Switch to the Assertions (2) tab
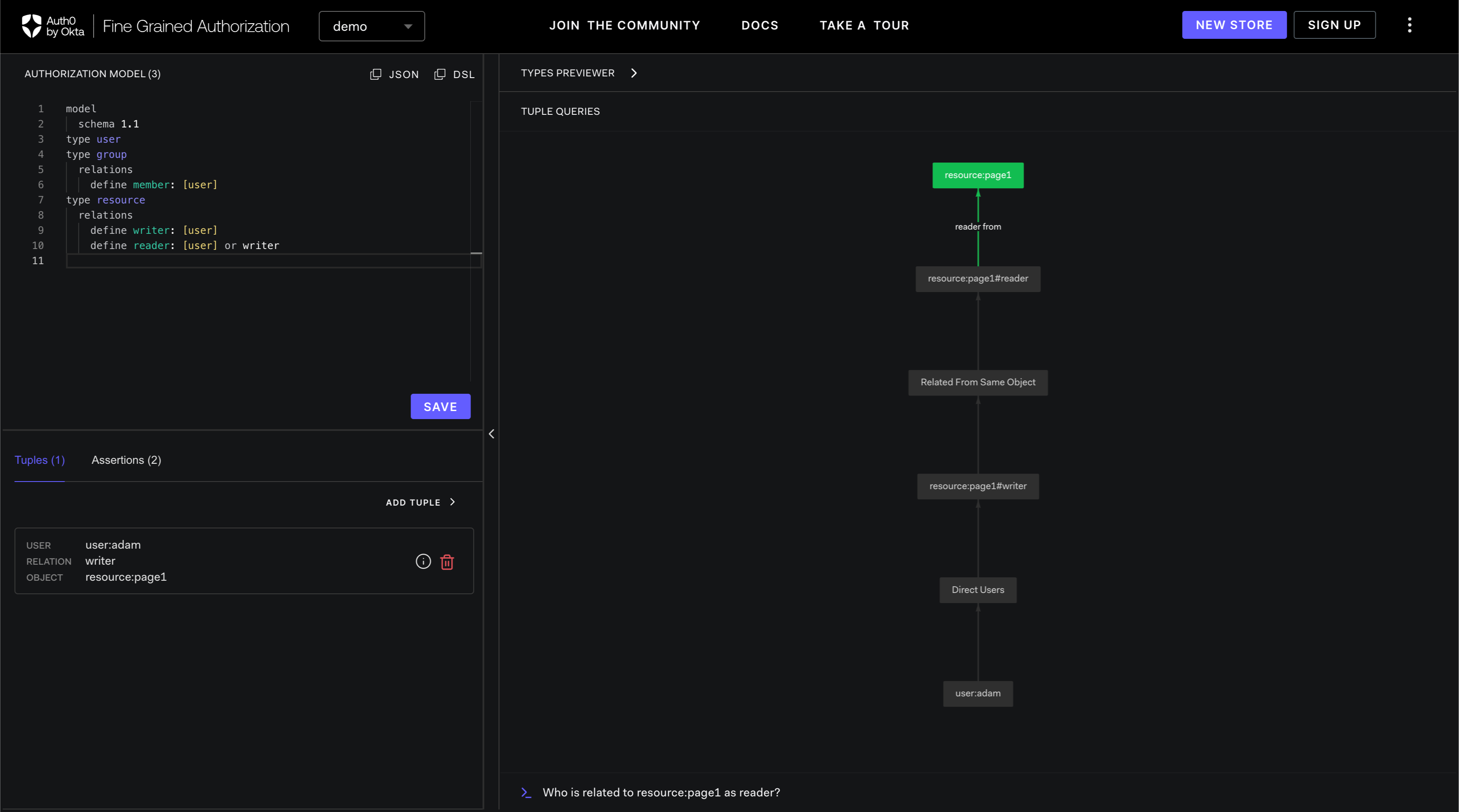1459x812 pixels. (x=126, y=460)
